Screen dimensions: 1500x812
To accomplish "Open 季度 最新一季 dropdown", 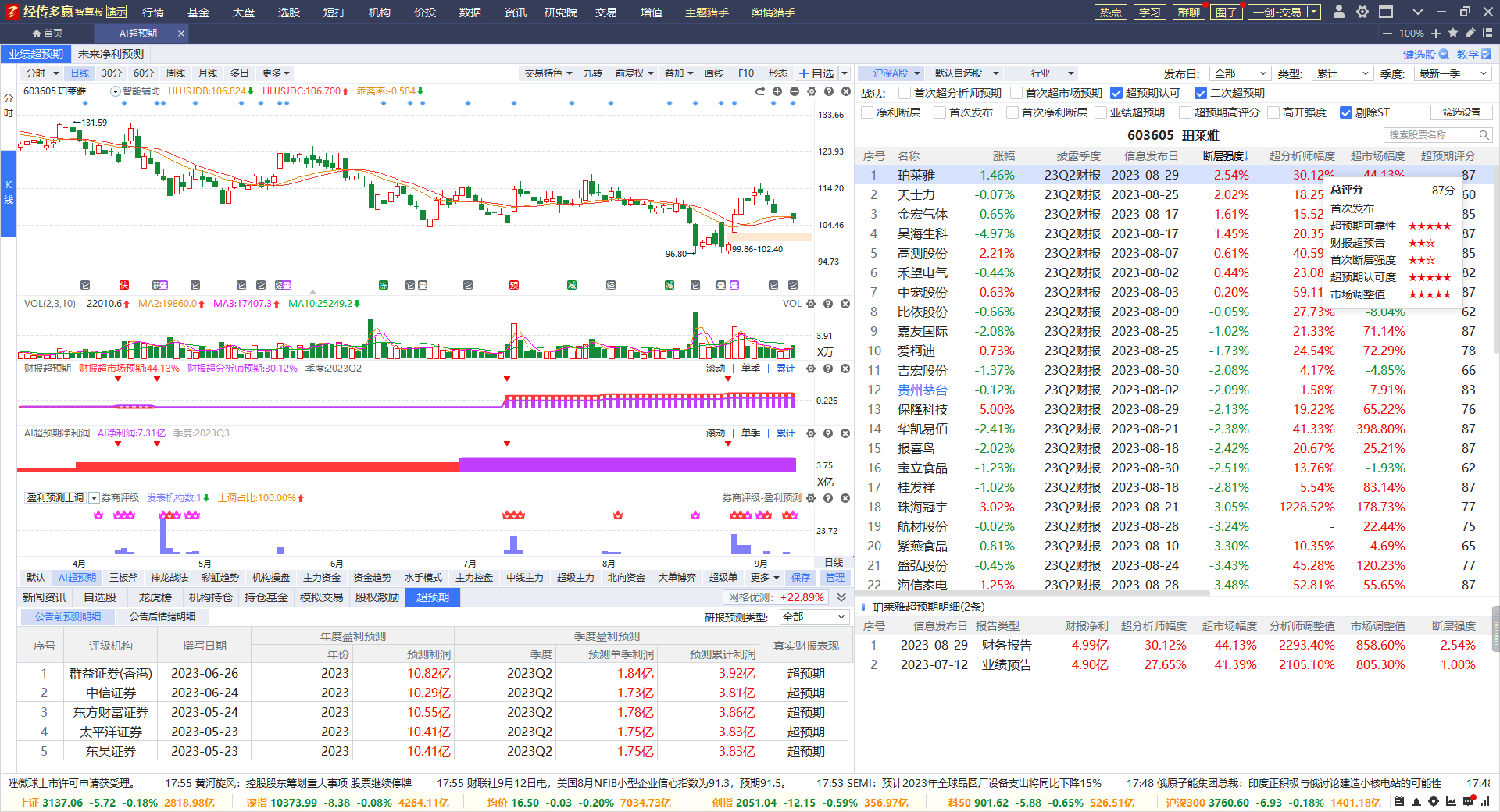I will point(1452,73).
